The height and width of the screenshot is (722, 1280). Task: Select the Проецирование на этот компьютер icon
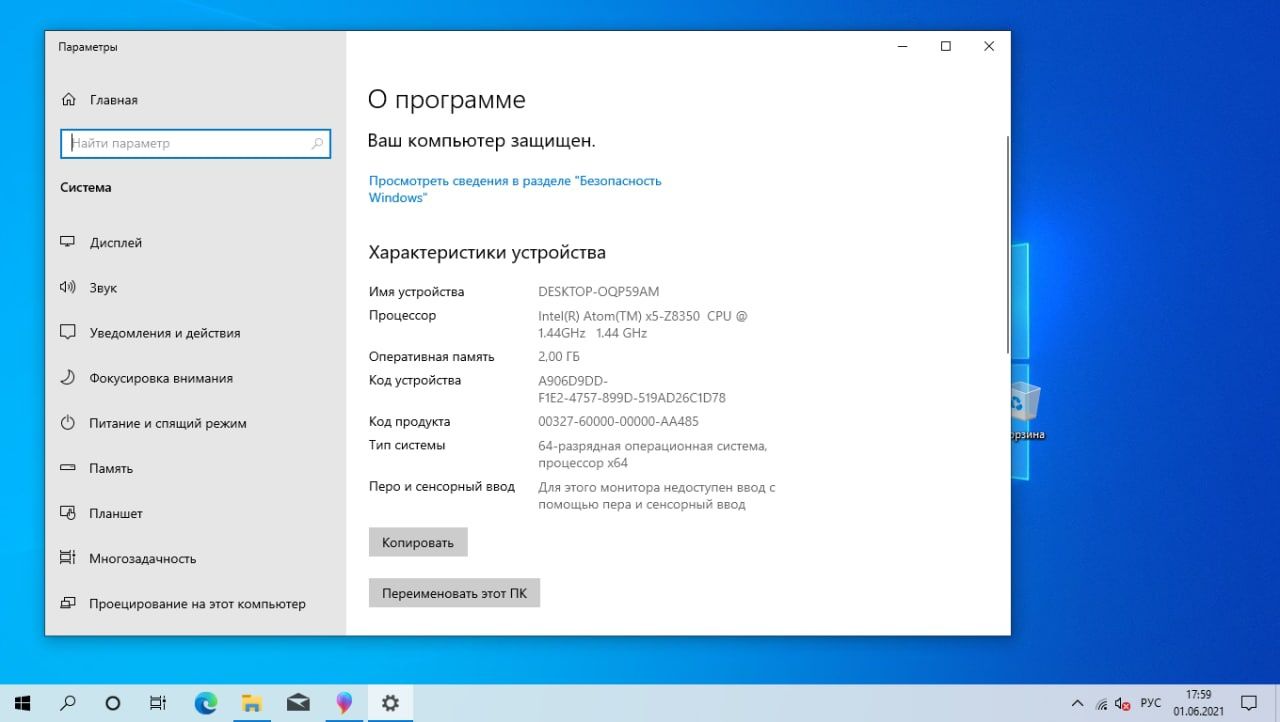(68, 603)
